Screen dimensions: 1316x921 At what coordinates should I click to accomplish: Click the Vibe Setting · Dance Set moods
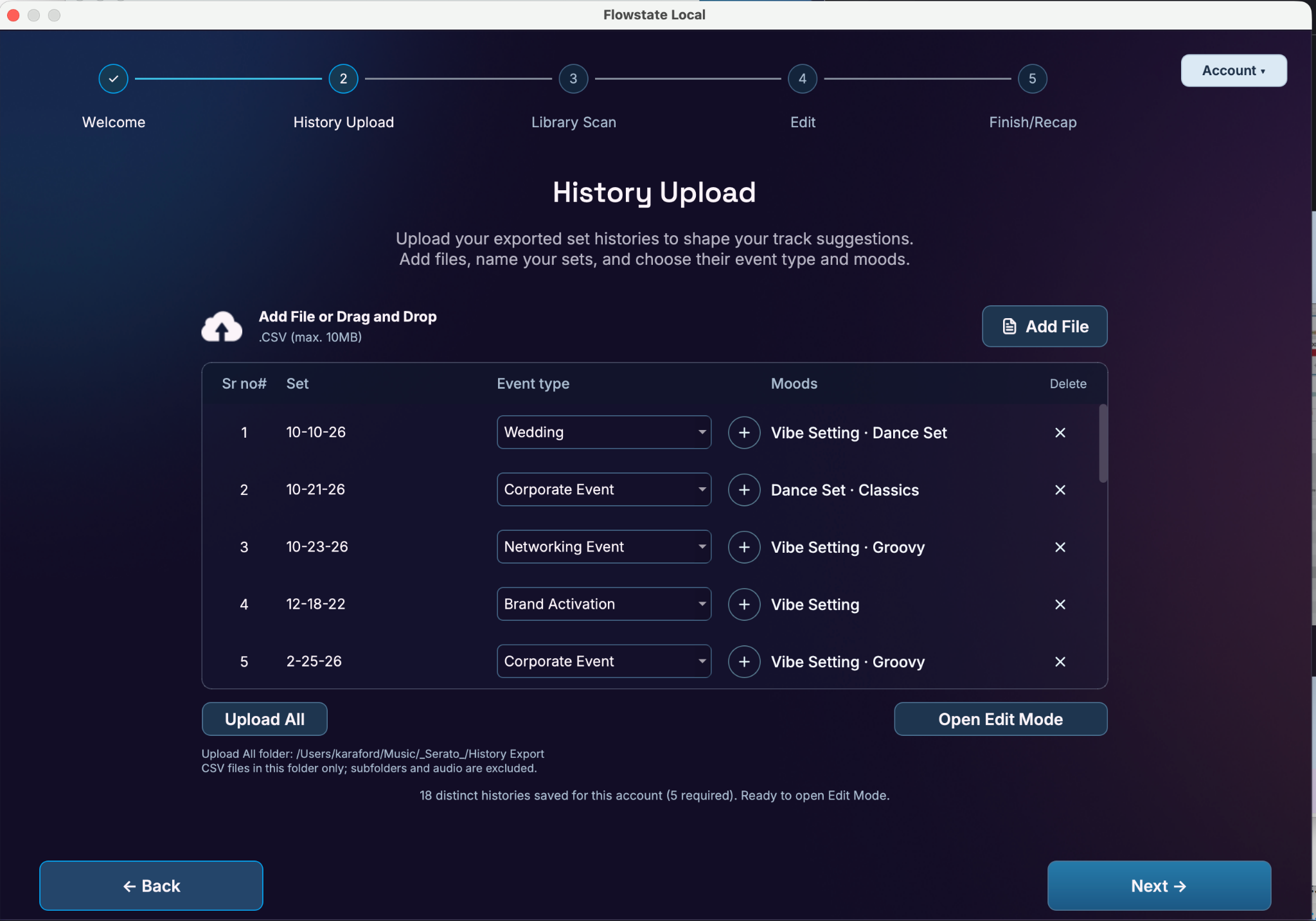(858, 433)
